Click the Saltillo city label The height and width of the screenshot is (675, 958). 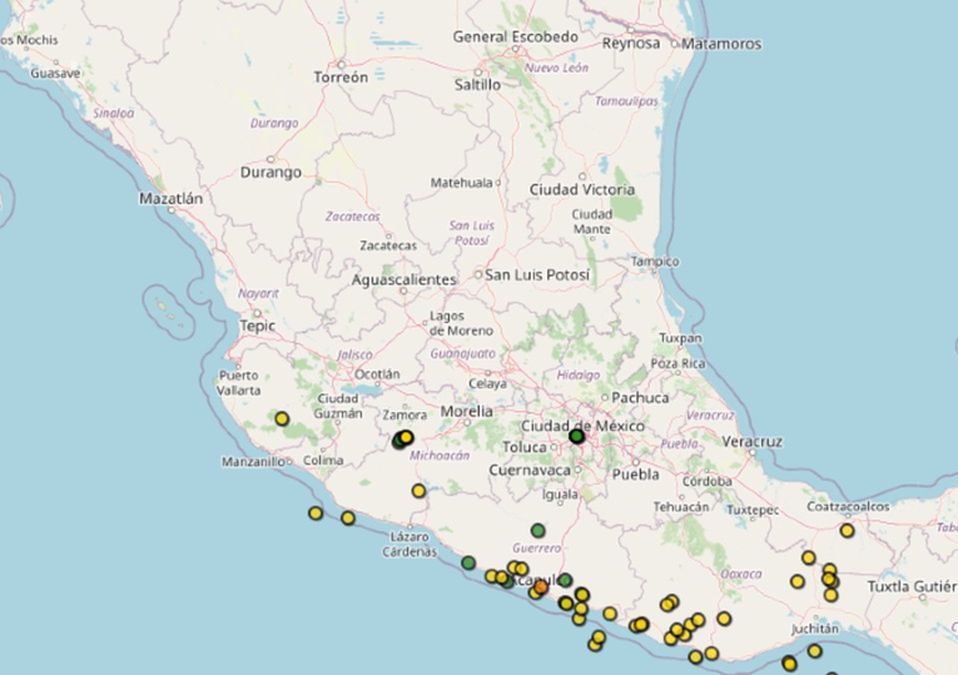coord(477,84)
